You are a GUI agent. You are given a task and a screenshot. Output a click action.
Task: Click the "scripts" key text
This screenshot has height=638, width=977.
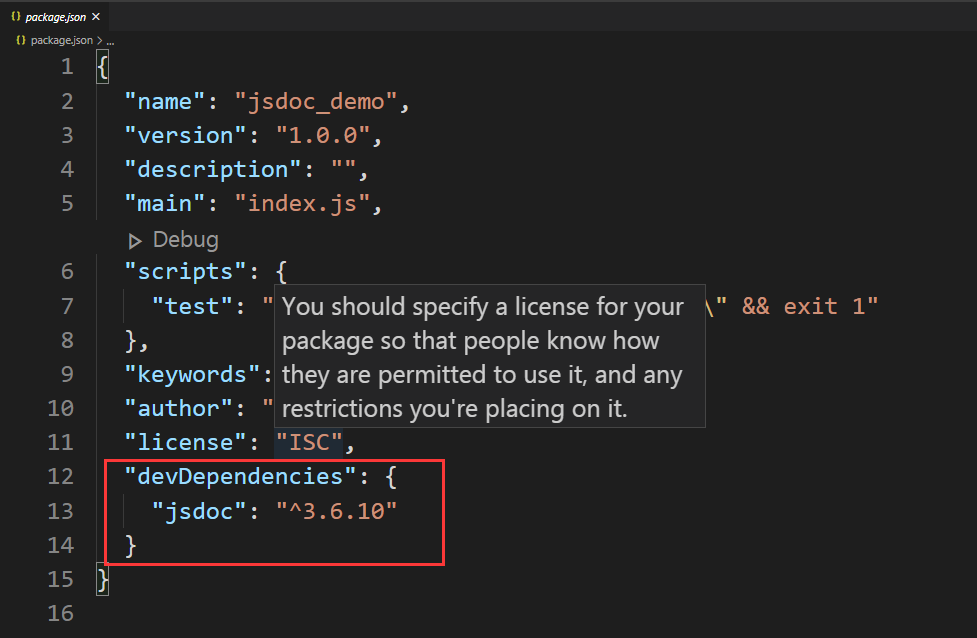click(185, 272)
